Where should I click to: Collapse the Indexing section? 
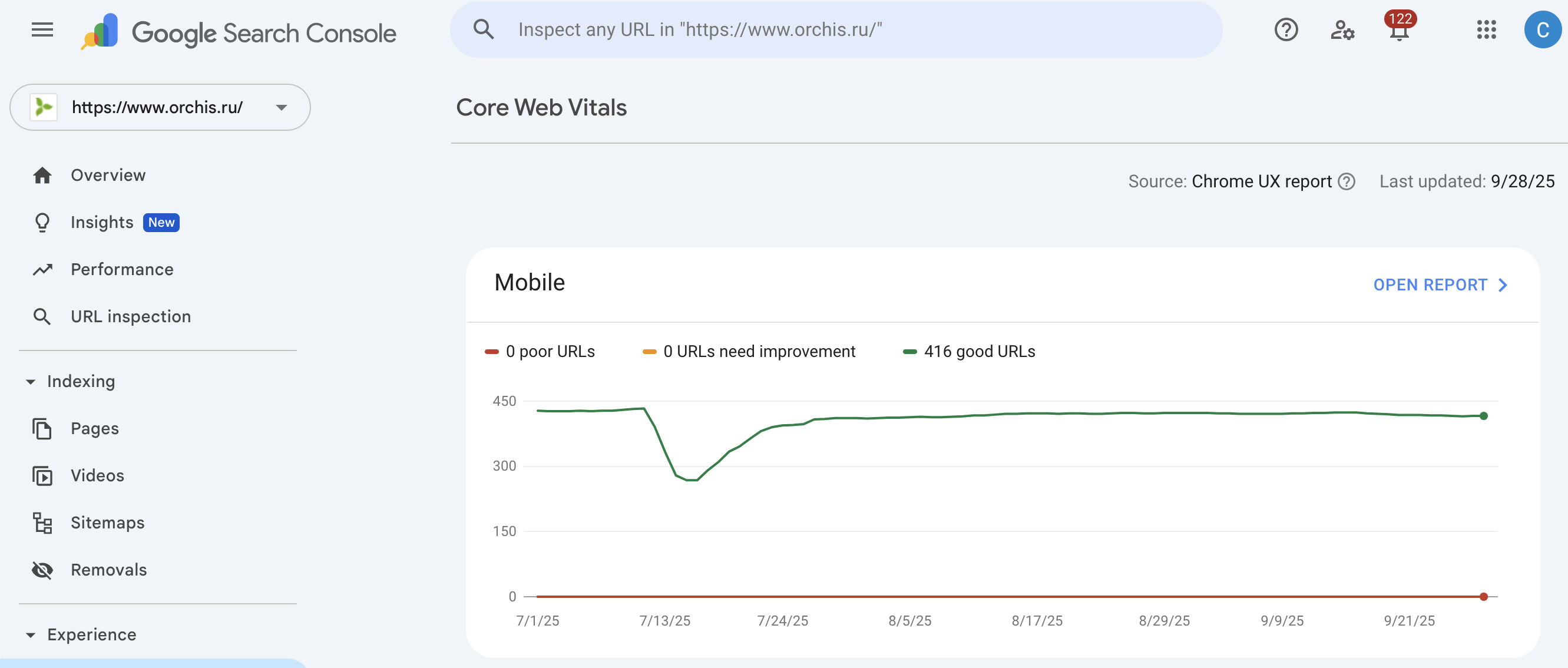[31, 382]
